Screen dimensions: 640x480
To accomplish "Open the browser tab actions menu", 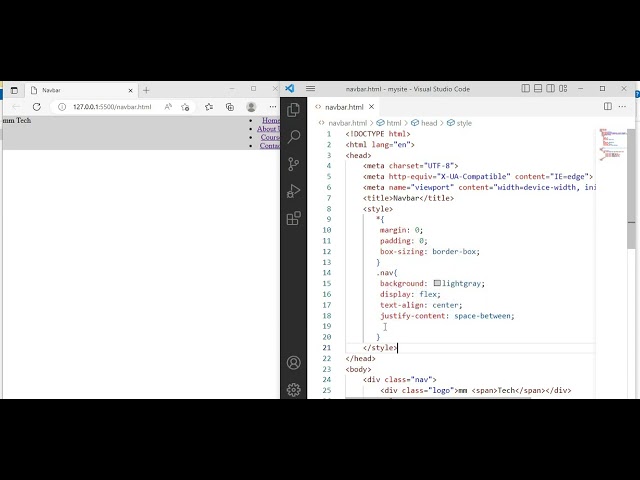I will click(14, 90).
